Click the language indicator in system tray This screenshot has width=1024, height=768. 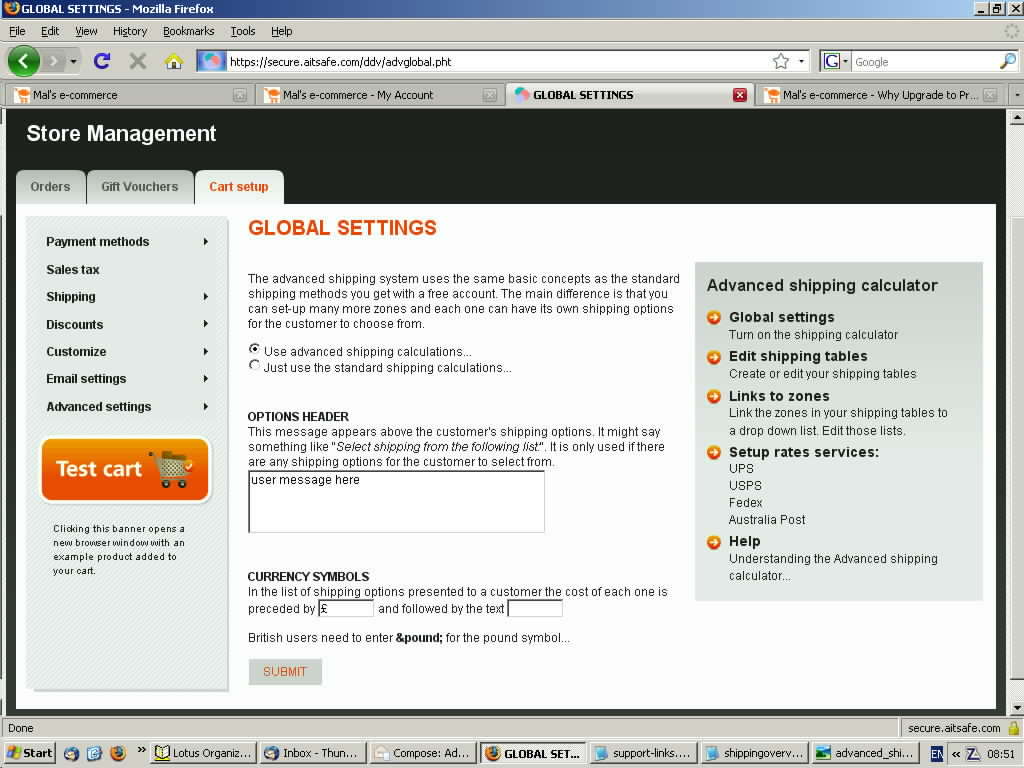pos(936,754)
